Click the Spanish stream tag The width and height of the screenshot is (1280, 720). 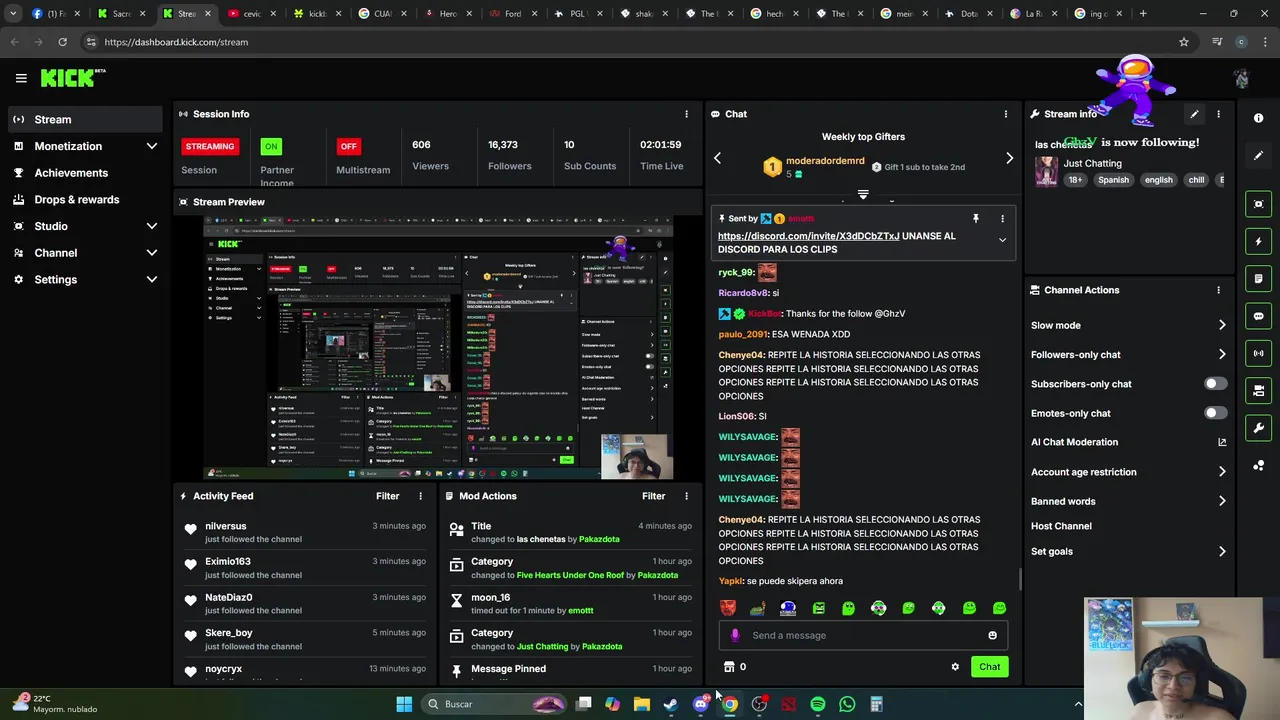(1113, 180)
